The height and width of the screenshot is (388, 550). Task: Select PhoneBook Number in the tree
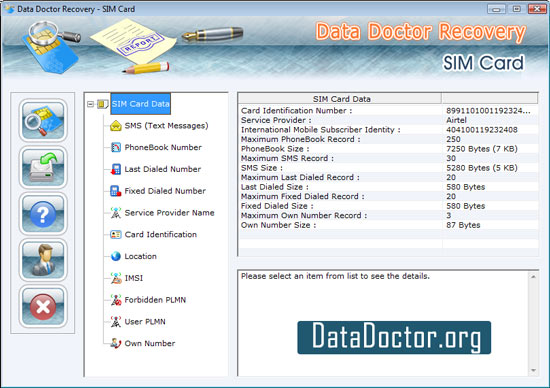click(163, 147)
